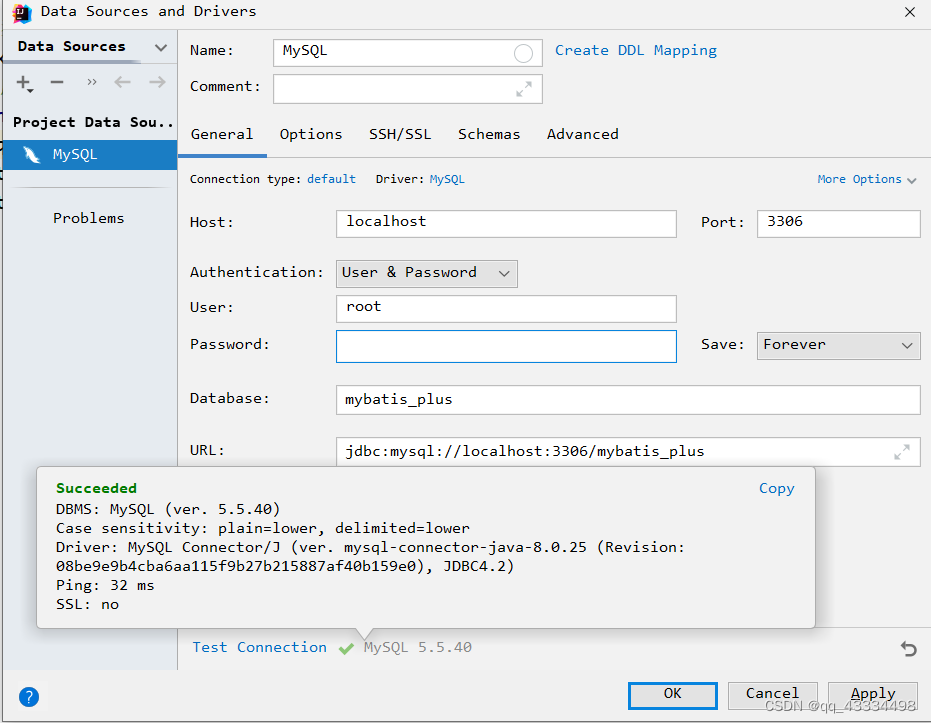Open the Authentication User & Password dropdown
Image resolution: width=931 pixels, height=723 pixels.
pos(426,274)
